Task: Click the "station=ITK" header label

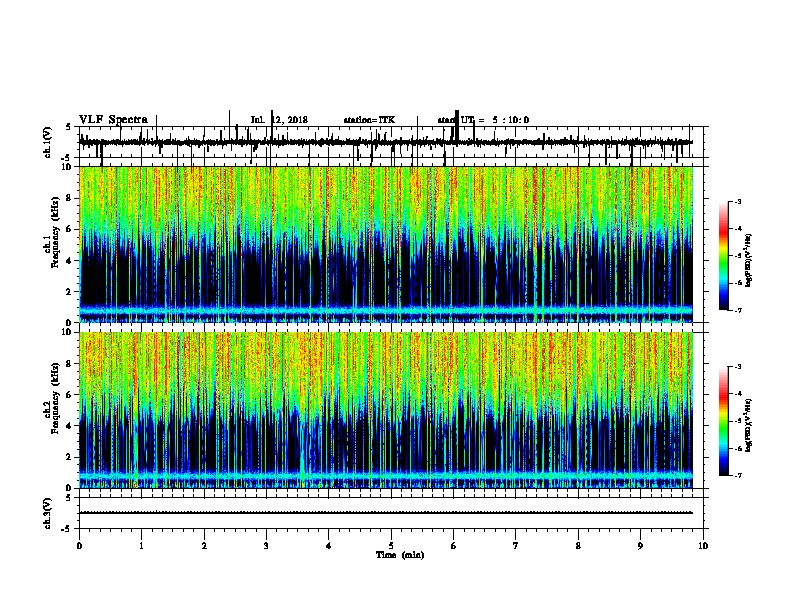Action: pyautogui.click(x=370, y=120)
